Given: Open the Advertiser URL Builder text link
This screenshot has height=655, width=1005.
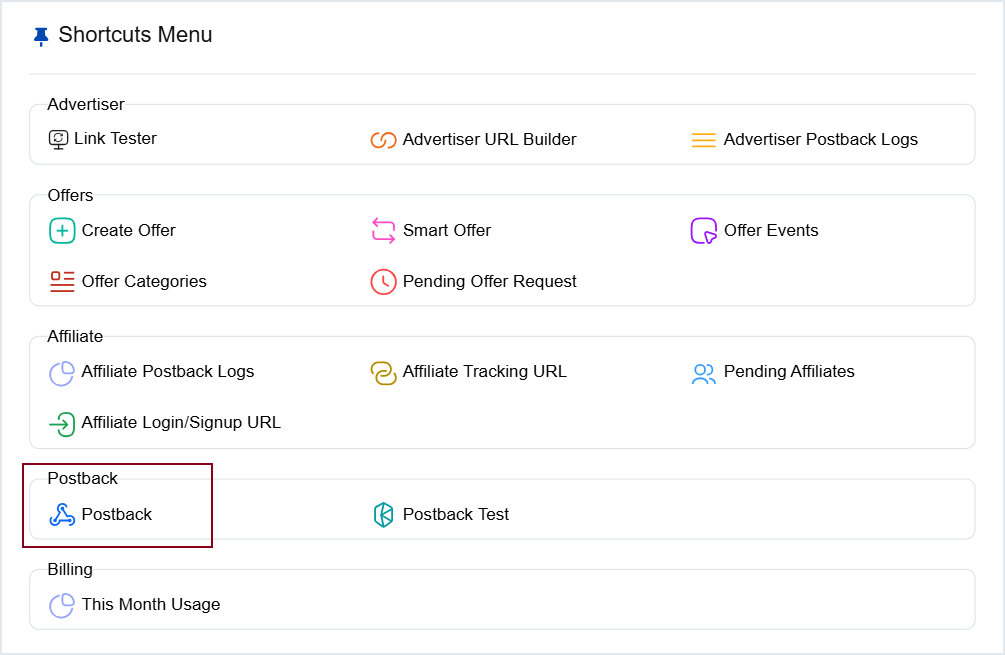Looking at the screenshot, I should point(489,140).
